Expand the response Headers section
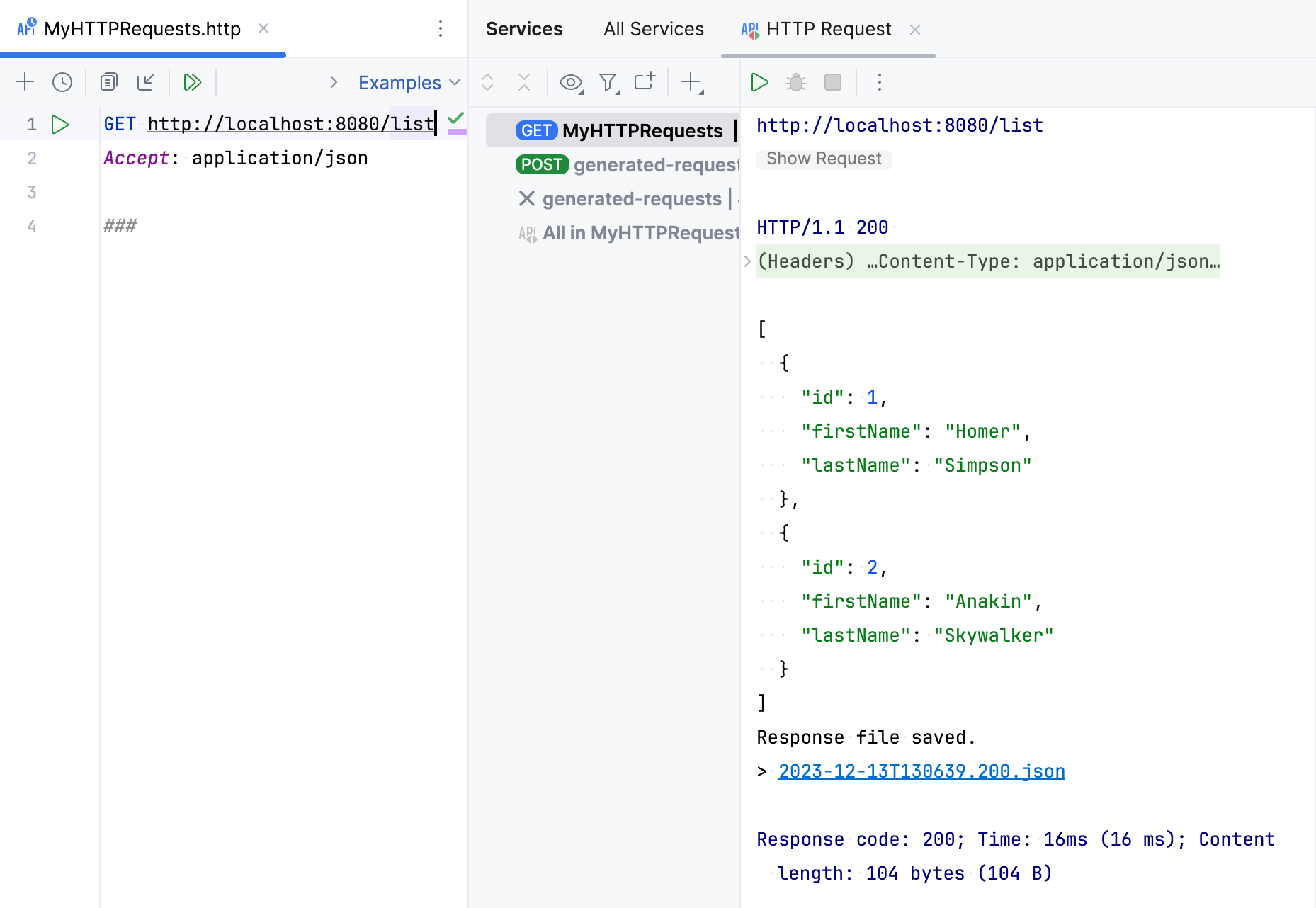Image resolution: width=1316 pixels, height=908 pixels. pyautogui.click(x=748, y=261)
